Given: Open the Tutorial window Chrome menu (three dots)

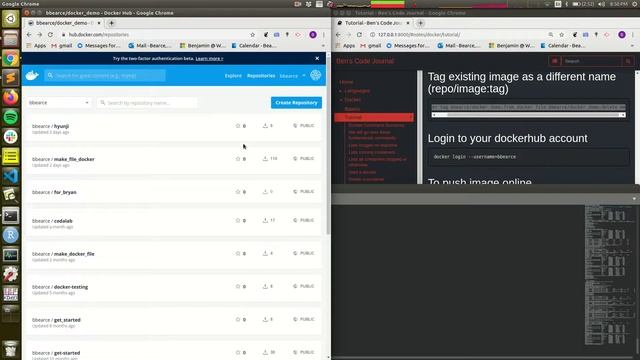Looking at the screenshot, I should (x=633, y=35).
